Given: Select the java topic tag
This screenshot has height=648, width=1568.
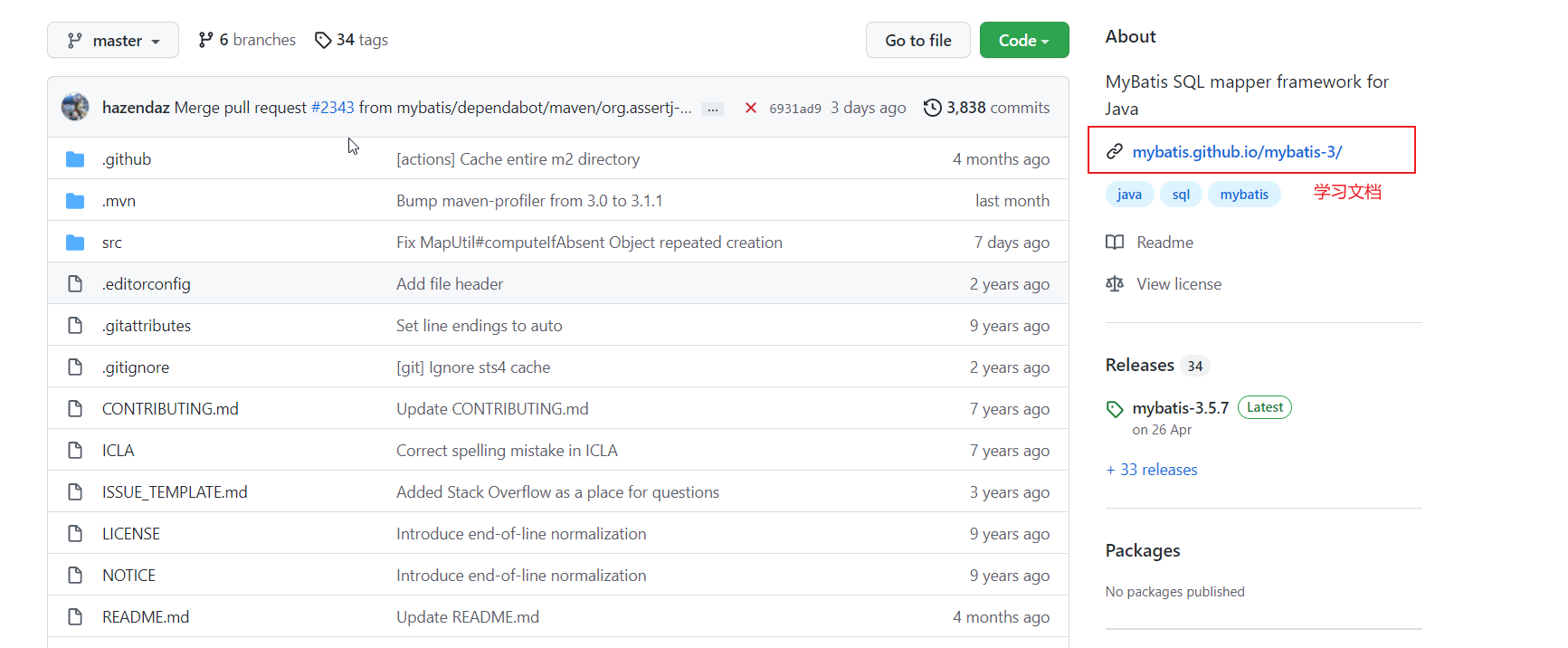Looking at the screenshot, I should [1129, 195].
